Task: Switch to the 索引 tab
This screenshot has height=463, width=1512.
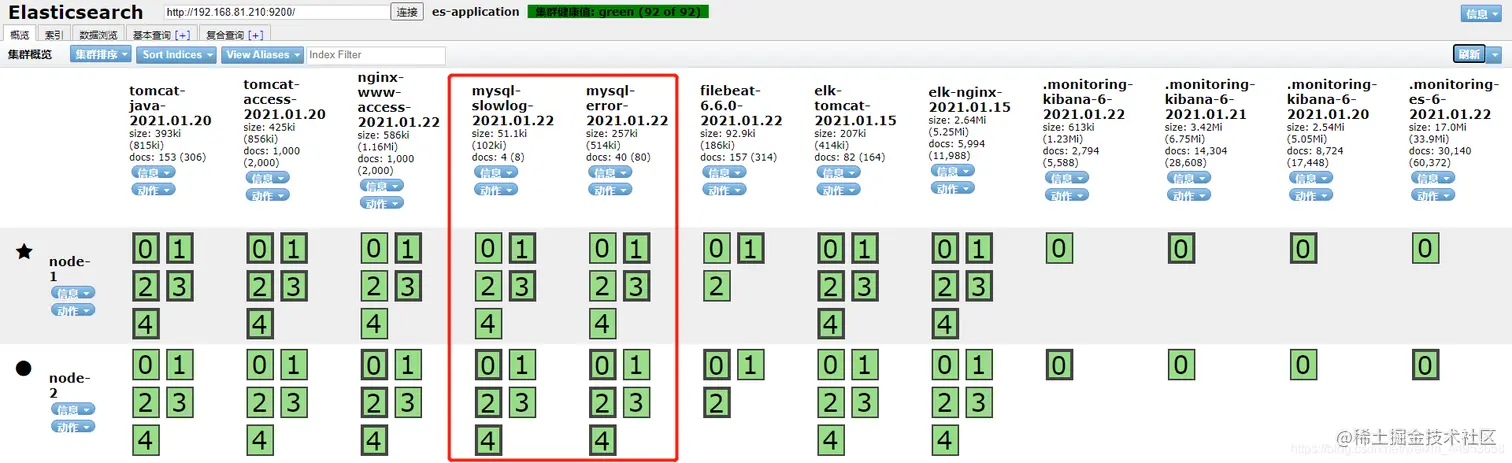Action: 54,34
